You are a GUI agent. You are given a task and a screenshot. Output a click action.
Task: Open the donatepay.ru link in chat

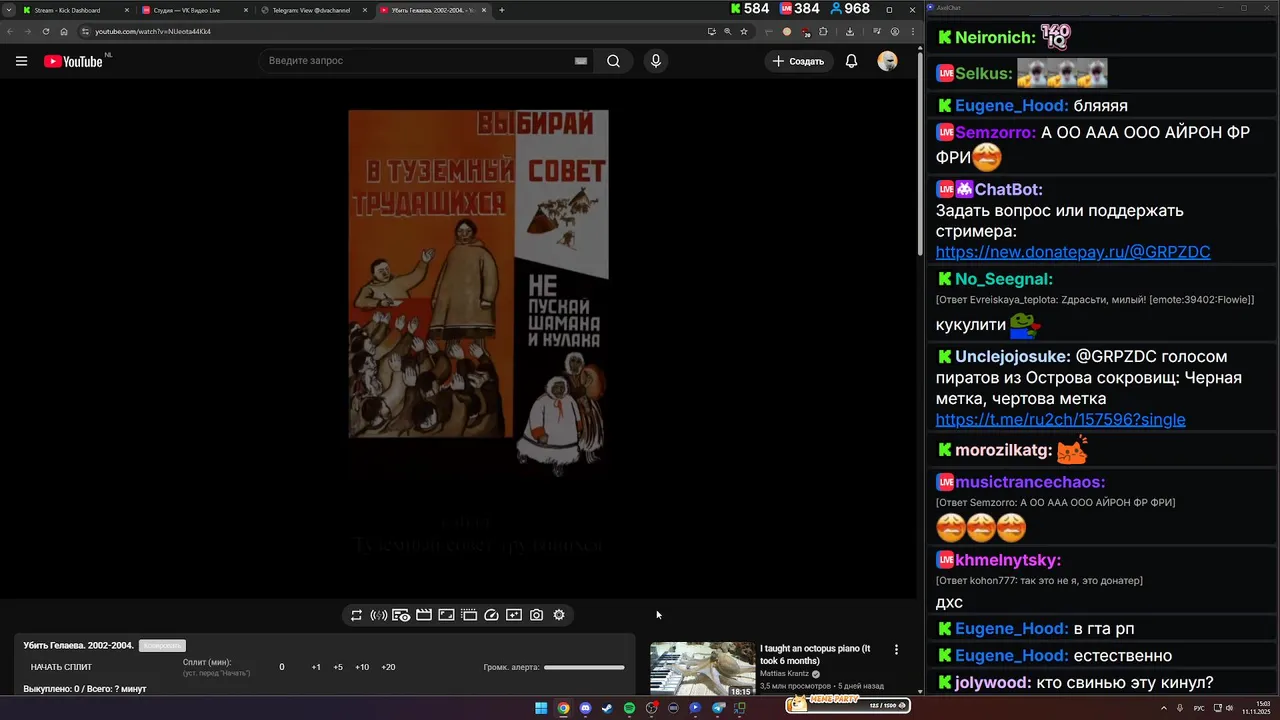1073,252
